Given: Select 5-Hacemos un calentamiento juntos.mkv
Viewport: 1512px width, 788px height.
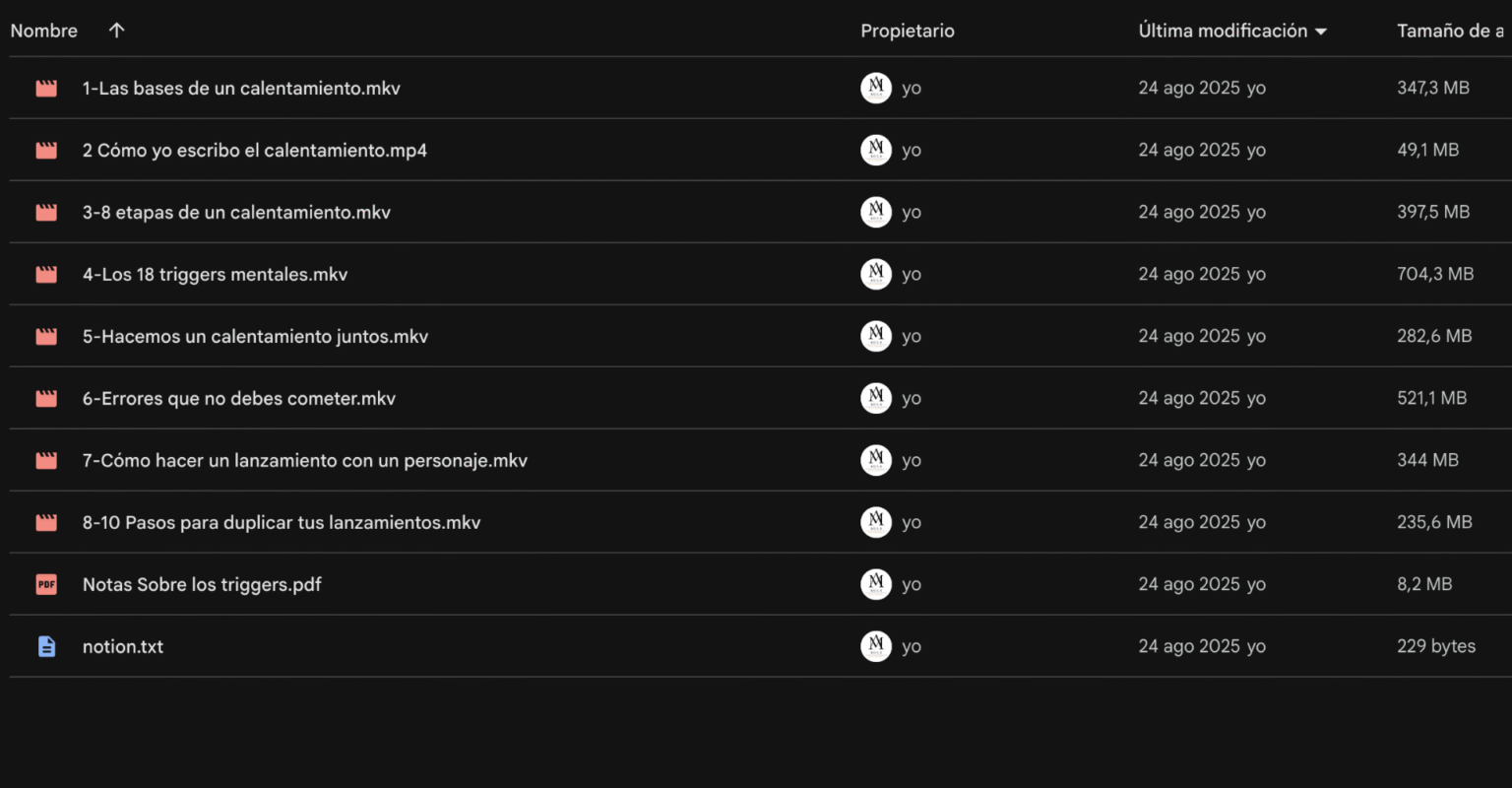Looking at the screenshot, I should tap(255, 337).
